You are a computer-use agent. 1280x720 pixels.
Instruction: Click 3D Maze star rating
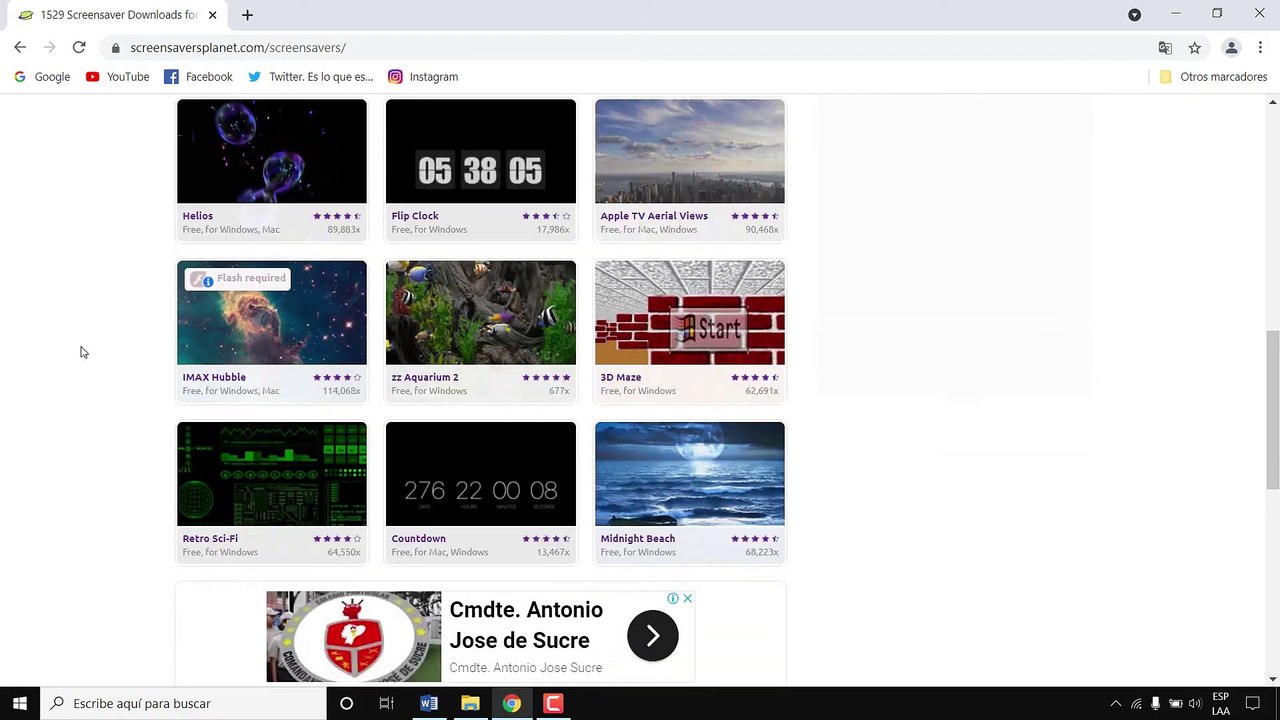pyautogui.click(x=755, y=378)
